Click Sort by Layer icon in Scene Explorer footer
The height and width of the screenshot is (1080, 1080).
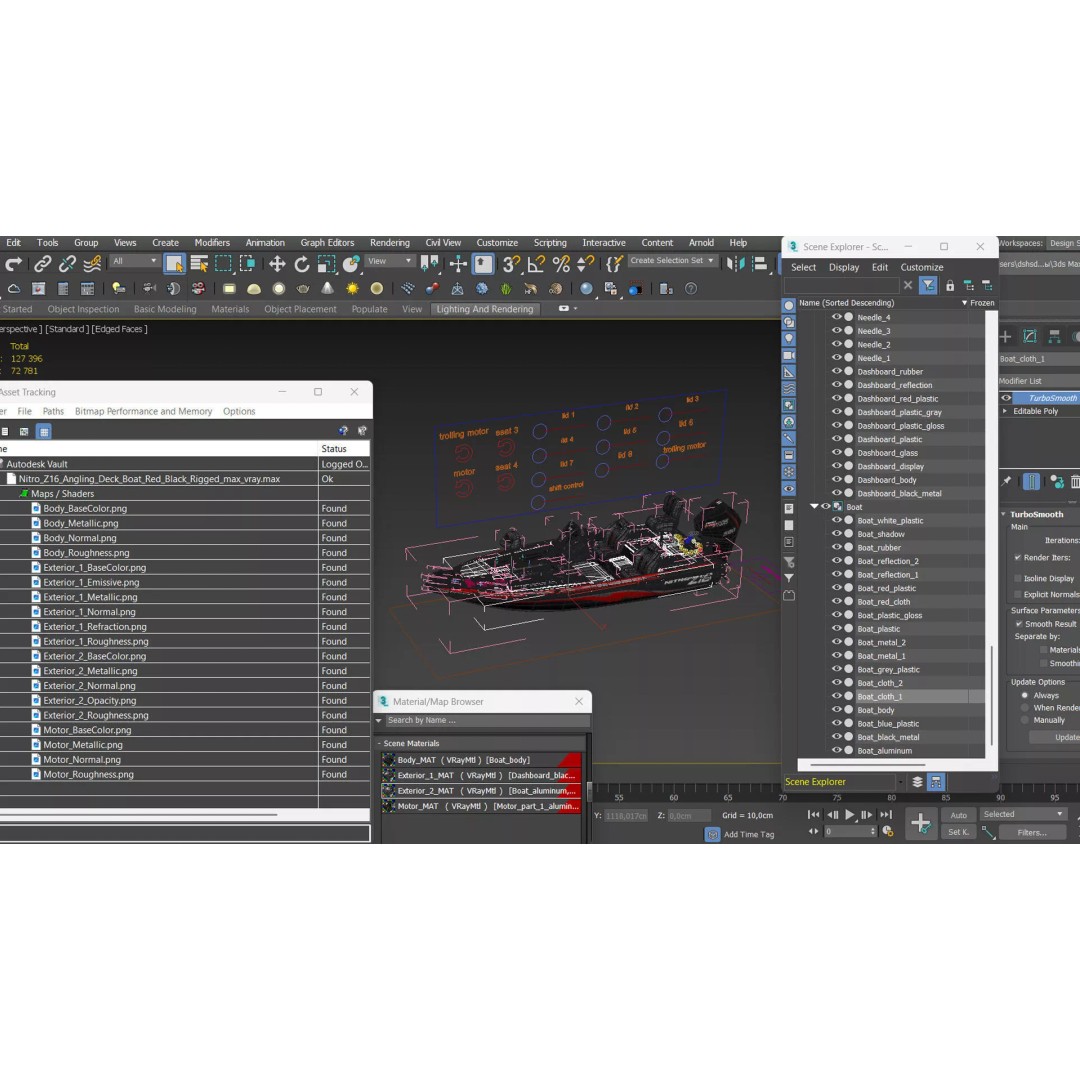pyautogui.click(x=917, y=782)
